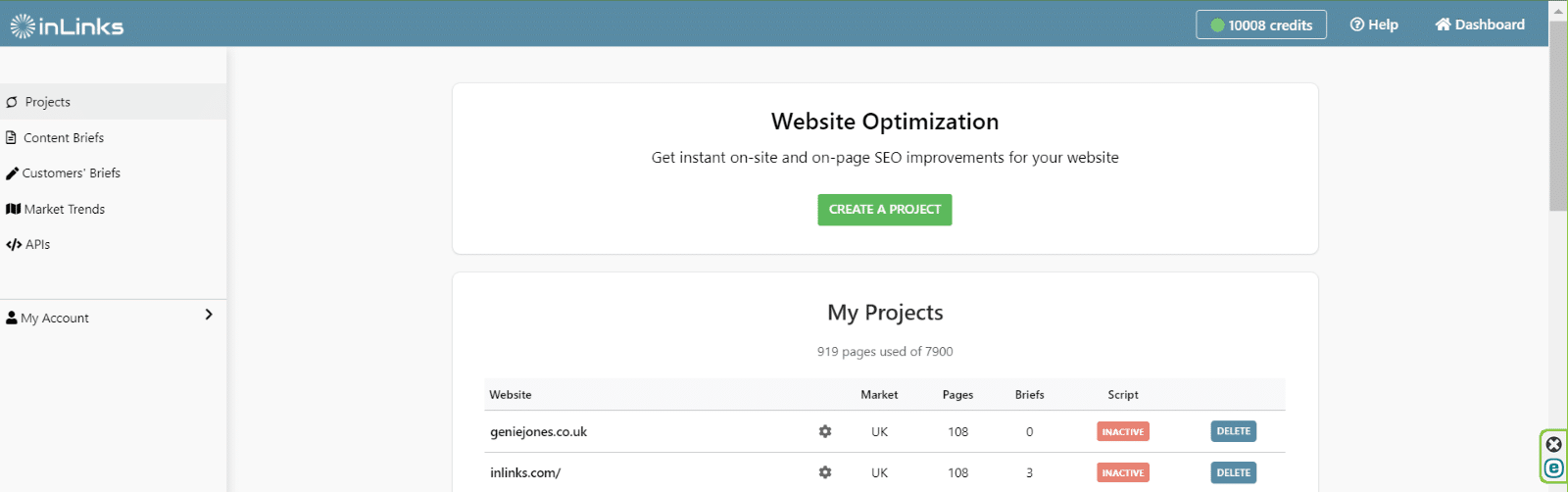Click the page vertical scrollbar thumb
The height and width of the screenshot is (492, 1568).
[x=1557, y=116]
